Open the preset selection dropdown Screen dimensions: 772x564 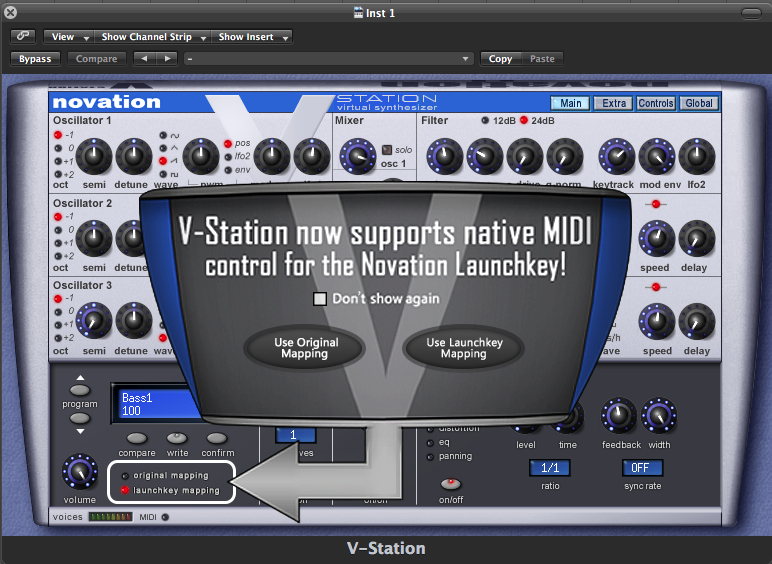(328, 59)
